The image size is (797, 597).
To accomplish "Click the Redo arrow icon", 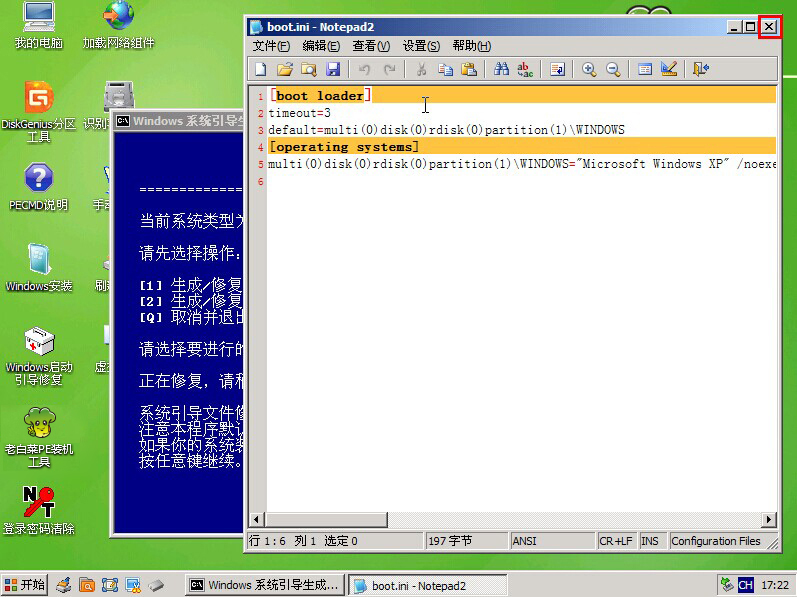I will 389,69.
